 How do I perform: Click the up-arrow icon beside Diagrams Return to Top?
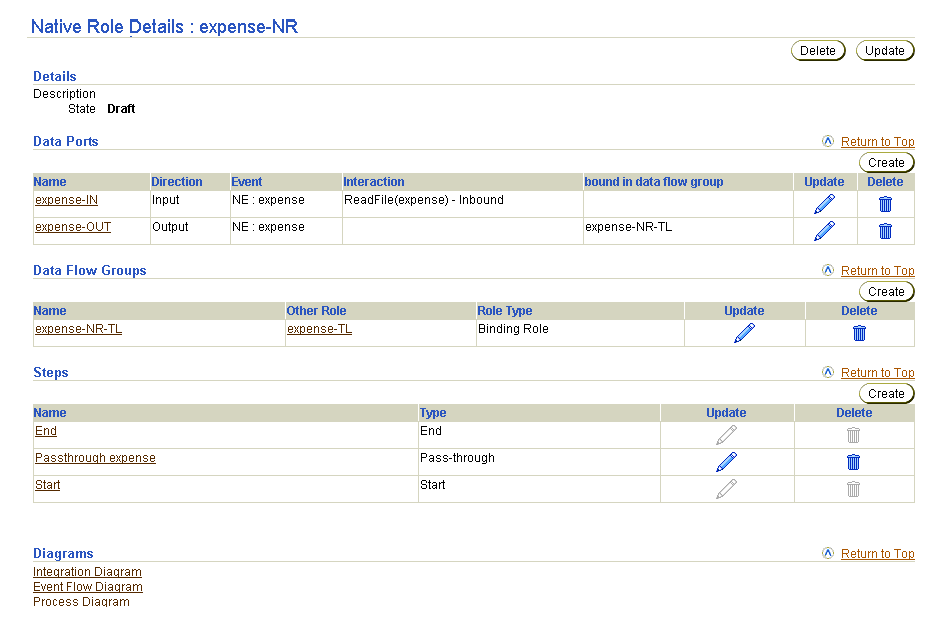point(828,553)
